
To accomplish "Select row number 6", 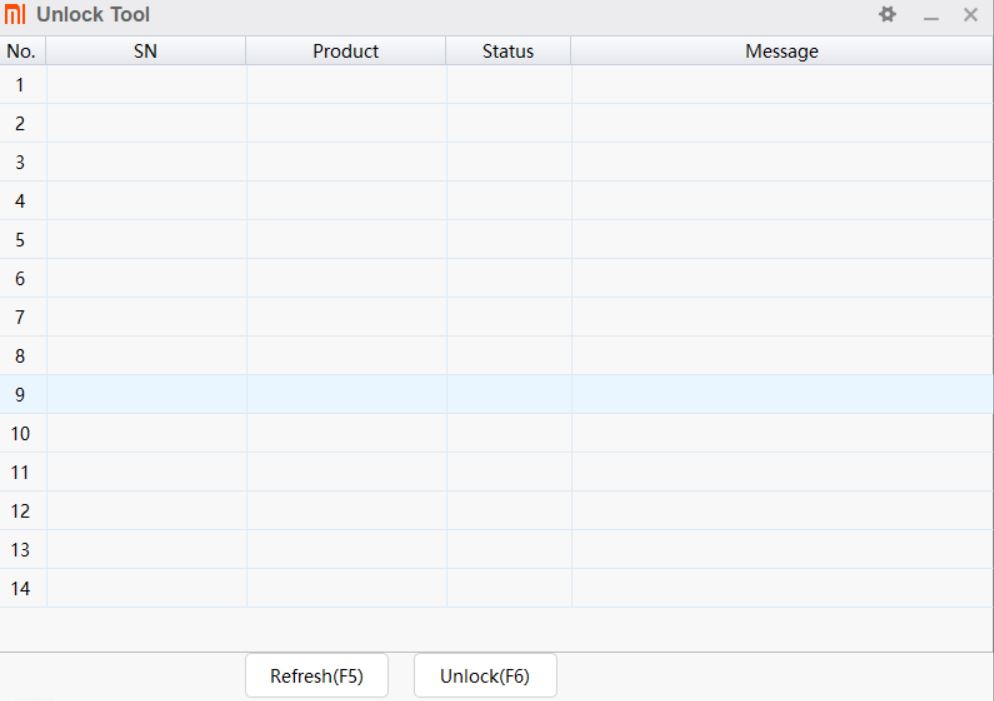I will pyautogui.click(x=496, y=278).
